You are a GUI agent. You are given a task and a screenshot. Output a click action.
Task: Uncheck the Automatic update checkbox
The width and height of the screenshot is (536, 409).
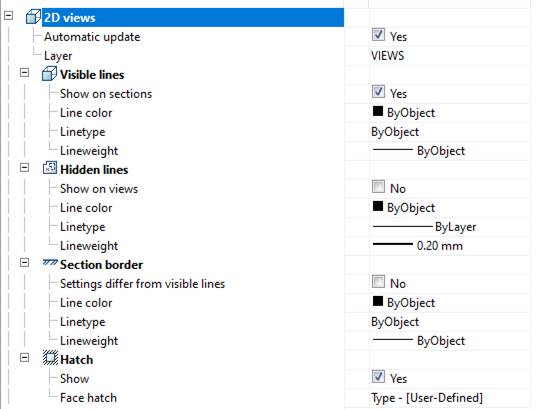378,35
